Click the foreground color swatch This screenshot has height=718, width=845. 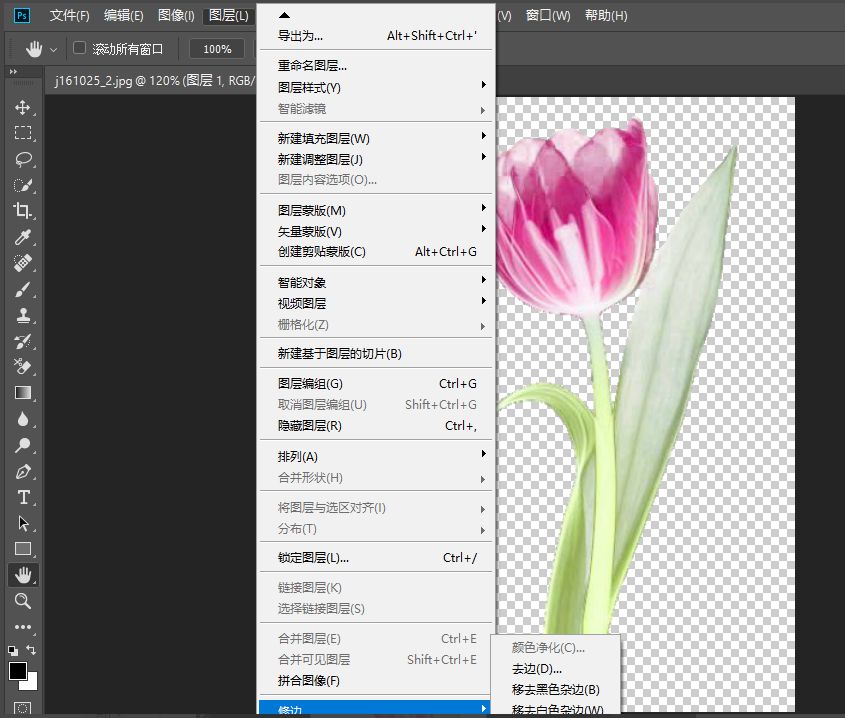tap(18, 672)
